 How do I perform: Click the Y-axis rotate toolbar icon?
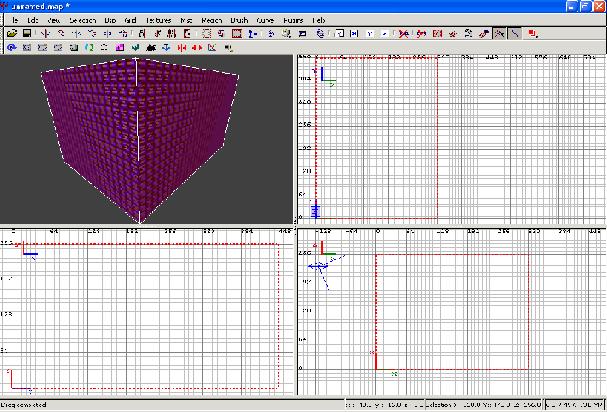[92, 34]
